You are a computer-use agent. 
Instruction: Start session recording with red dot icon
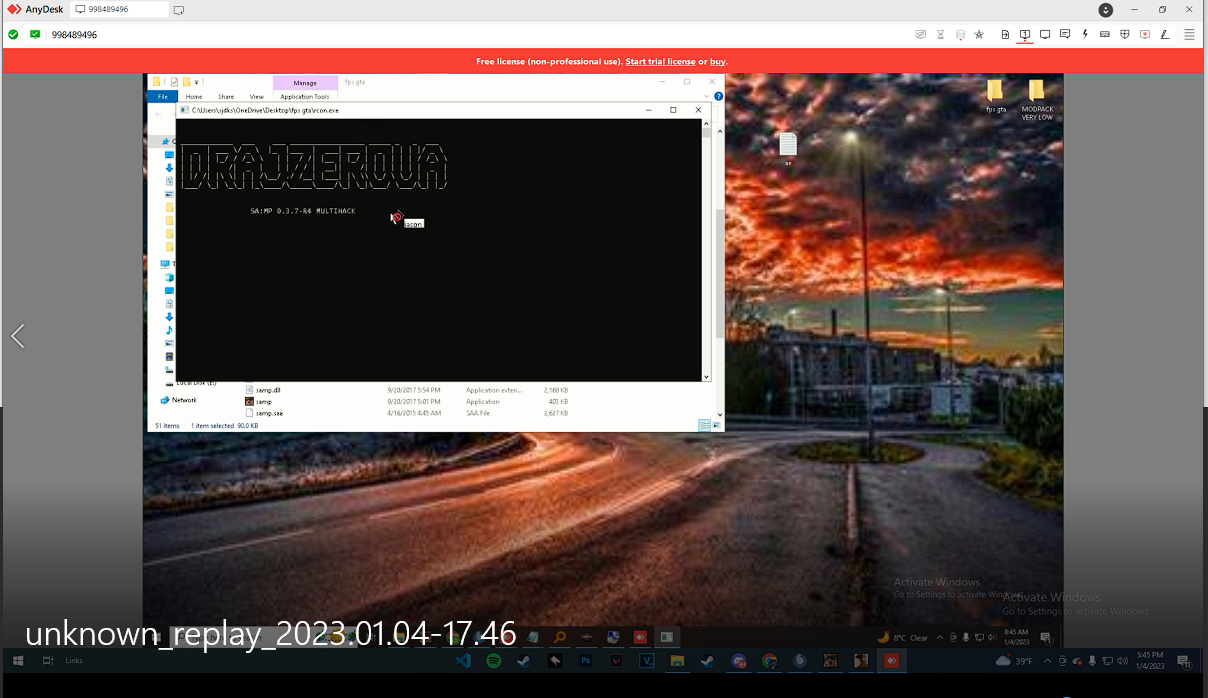coord(1145,34)
